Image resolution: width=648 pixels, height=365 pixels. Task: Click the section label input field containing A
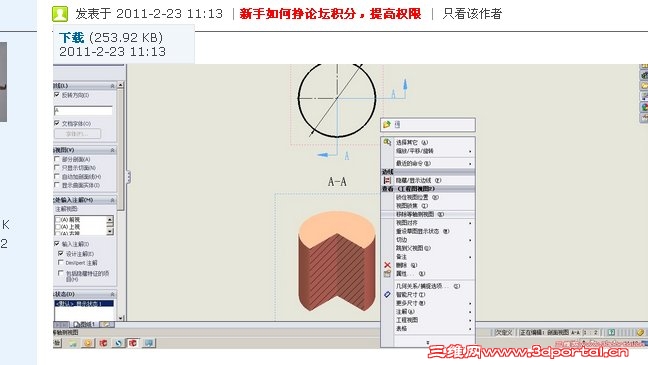(83, 110)
